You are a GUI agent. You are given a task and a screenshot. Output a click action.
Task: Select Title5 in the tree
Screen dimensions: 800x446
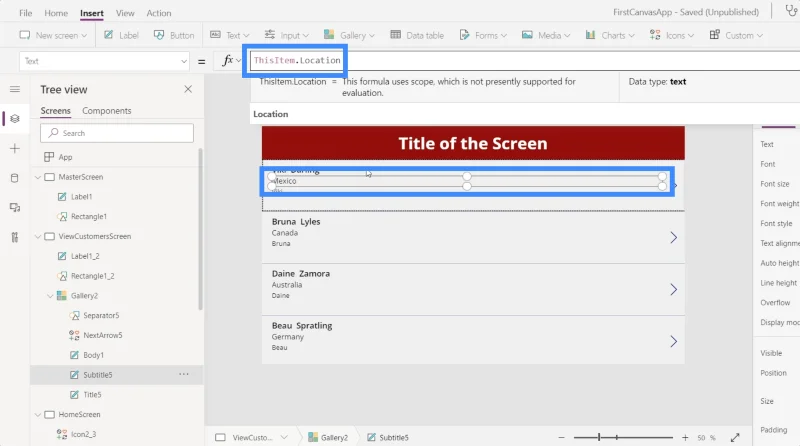[92, 394]
